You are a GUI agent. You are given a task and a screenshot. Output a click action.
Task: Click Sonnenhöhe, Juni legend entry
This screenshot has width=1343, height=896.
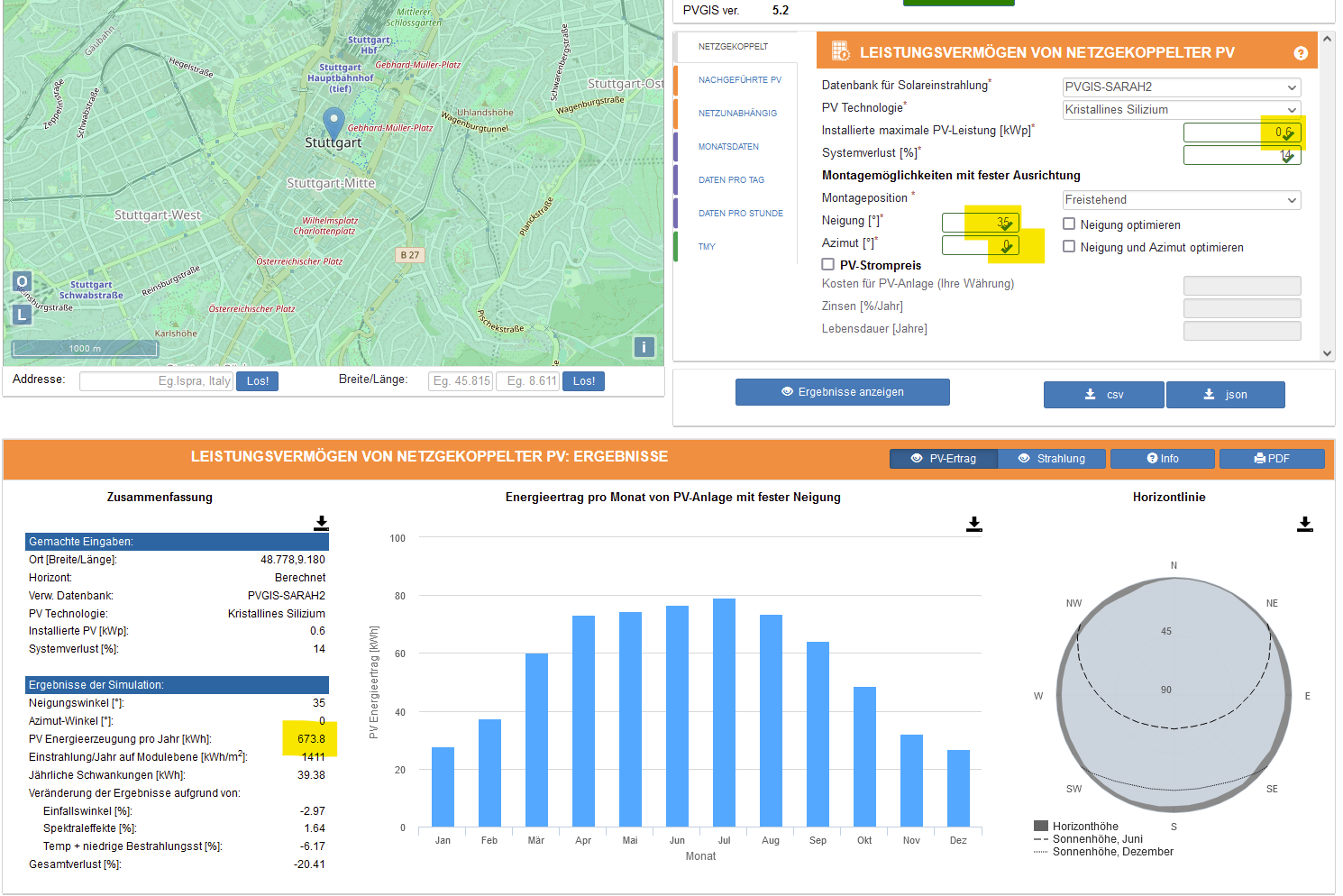click(1088, 838)
